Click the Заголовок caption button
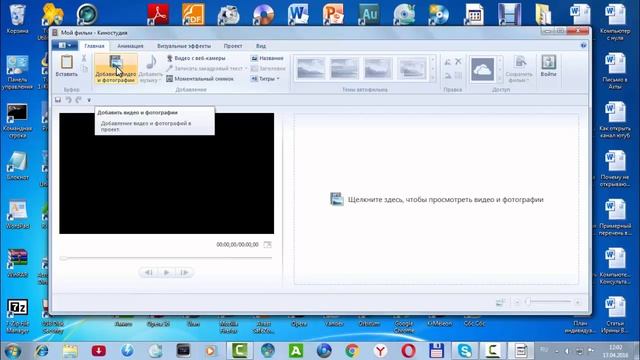Screen dimensions: 640x360 pyautogui.click(x=268, y=69)
